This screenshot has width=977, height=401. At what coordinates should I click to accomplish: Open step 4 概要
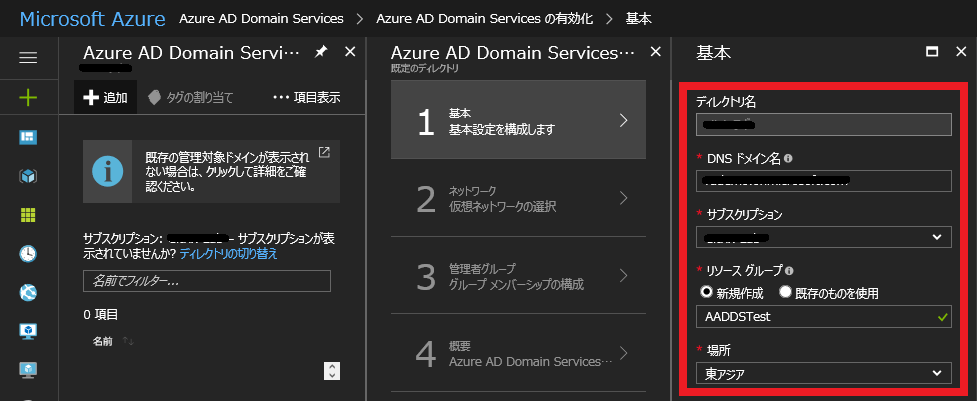click(x=511, y=352)
